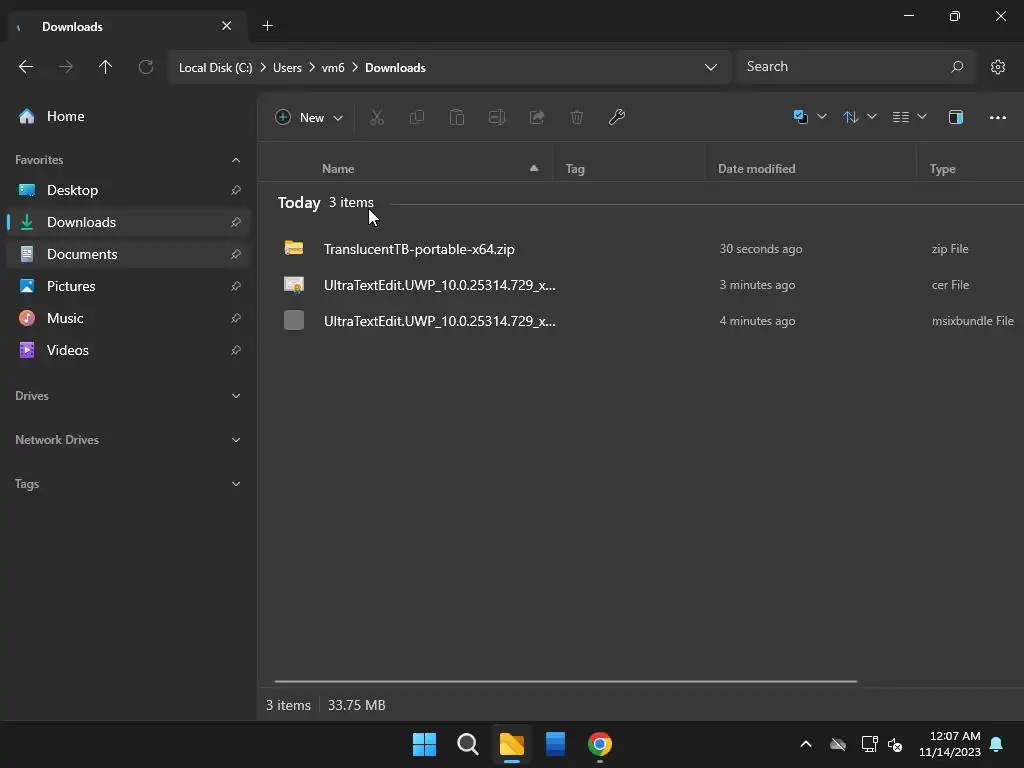Click Users in the breadcrumb path
The height and width of the screenshot is (768, 1024).
click(287, 68)
